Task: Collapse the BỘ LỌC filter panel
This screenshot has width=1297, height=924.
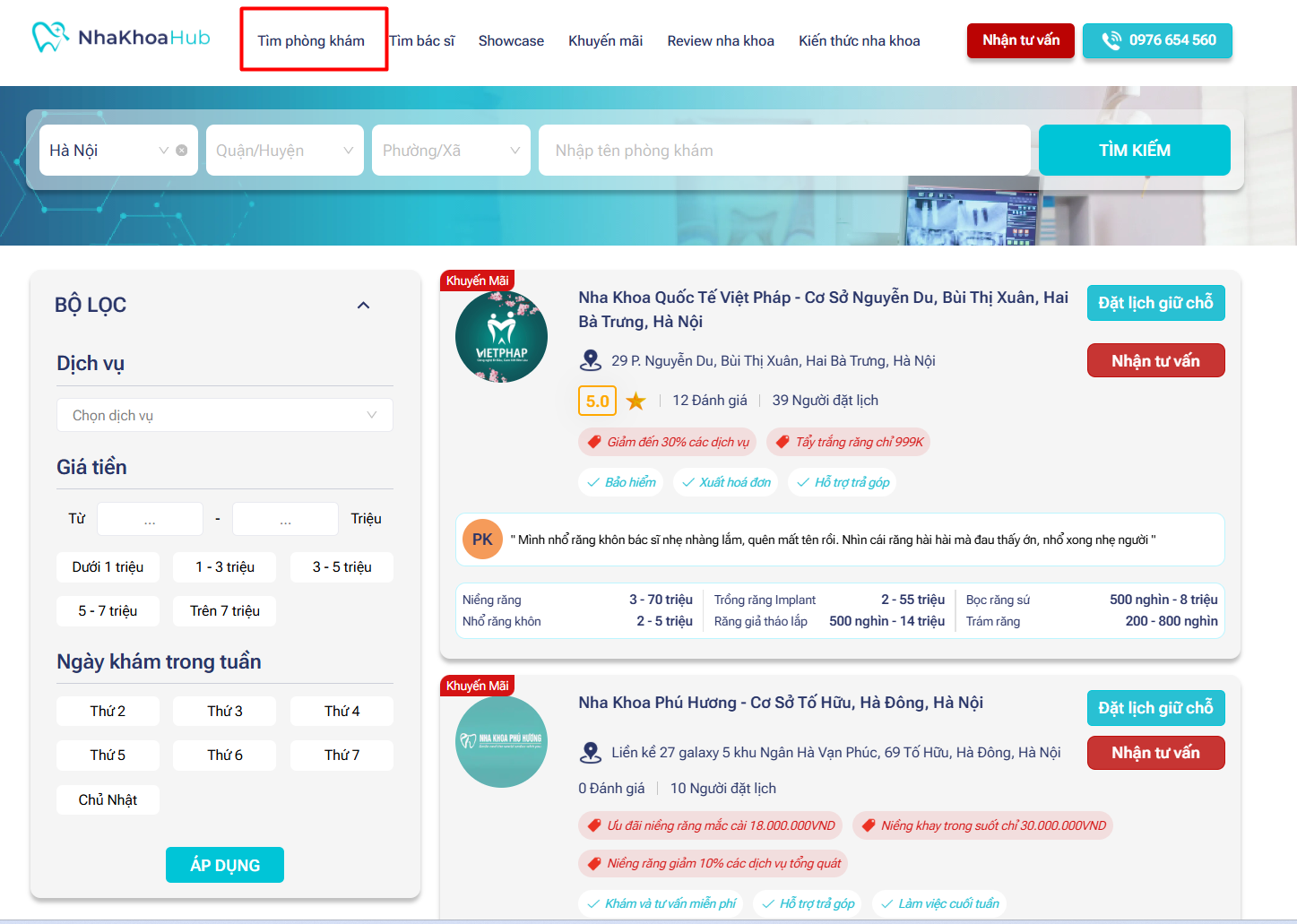Action: (x=363, y=306)
